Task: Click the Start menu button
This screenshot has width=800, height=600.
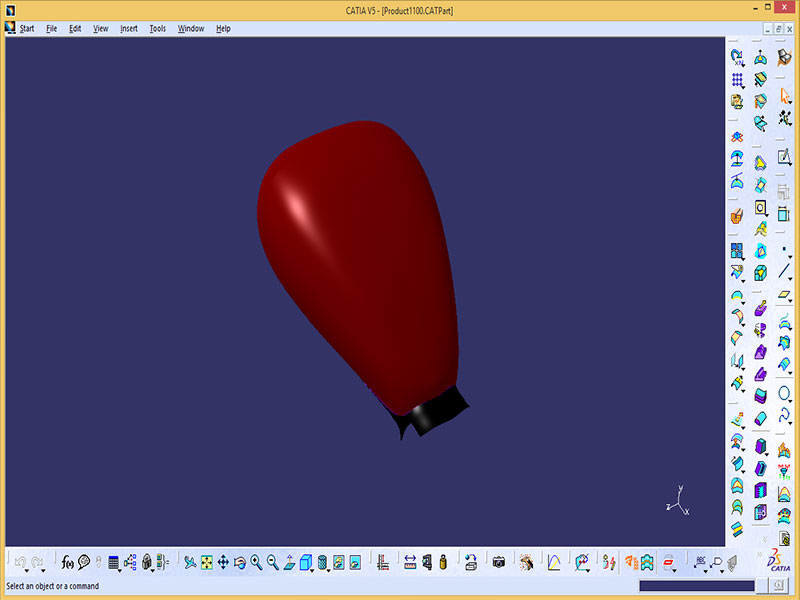Action: (x=27, y=28)
